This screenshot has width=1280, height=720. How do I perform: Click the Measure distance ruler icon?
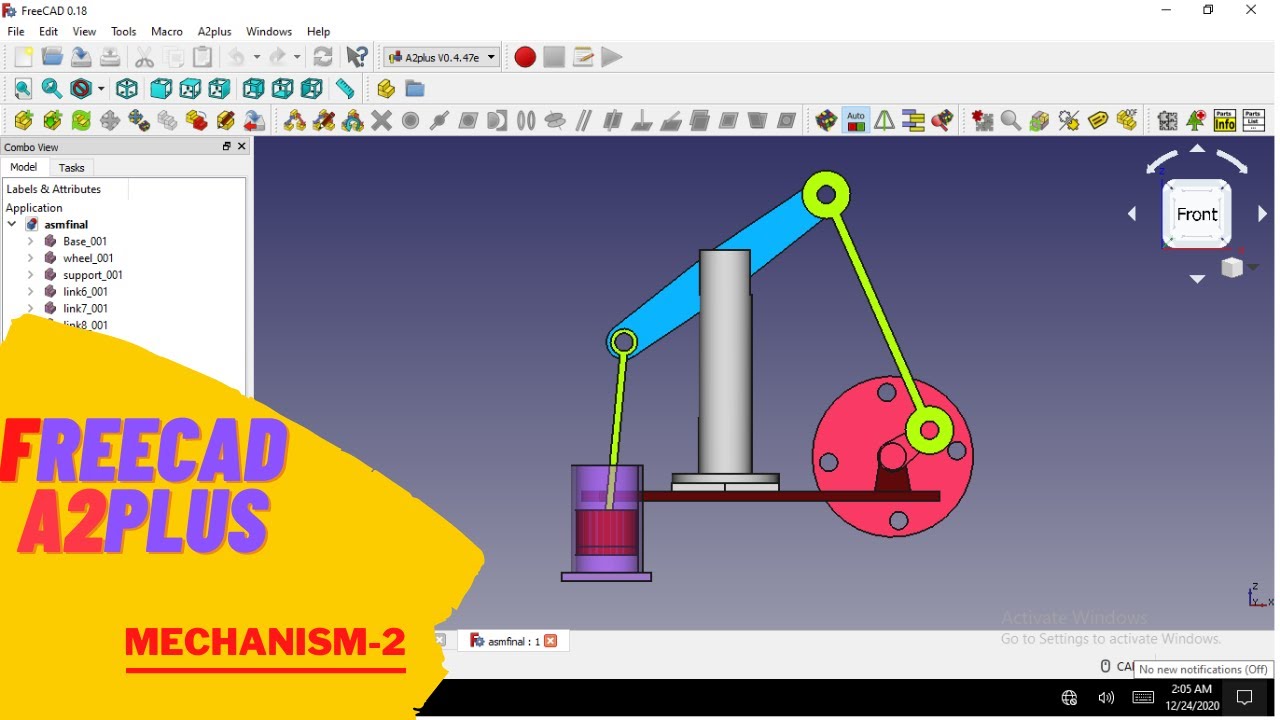(345, 89)
